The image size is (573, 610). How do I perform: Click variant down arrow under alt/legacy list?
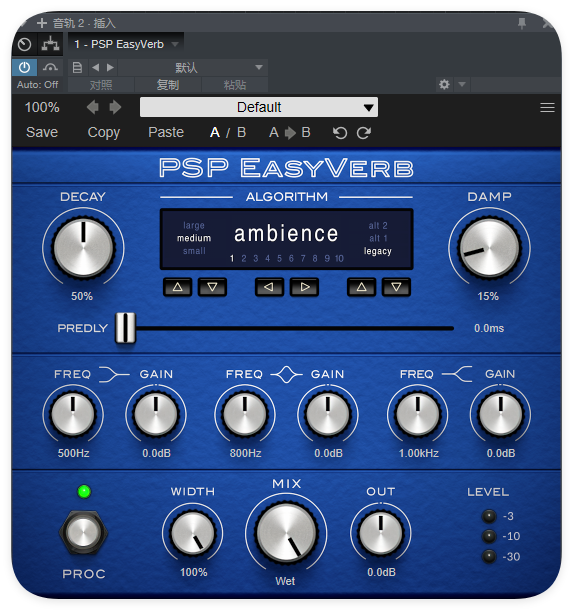point(396,287)
